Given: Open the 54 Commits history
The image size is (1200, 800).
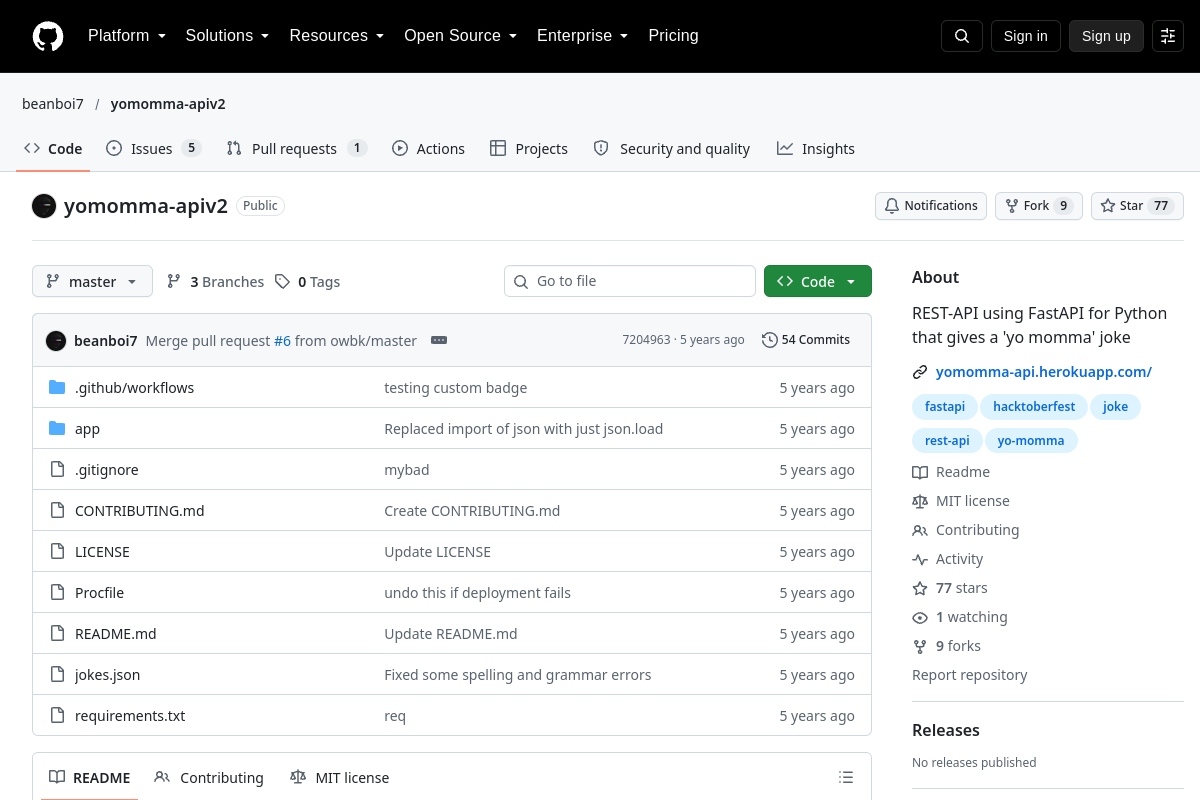Looking at the screenshot, I should 806,340.
